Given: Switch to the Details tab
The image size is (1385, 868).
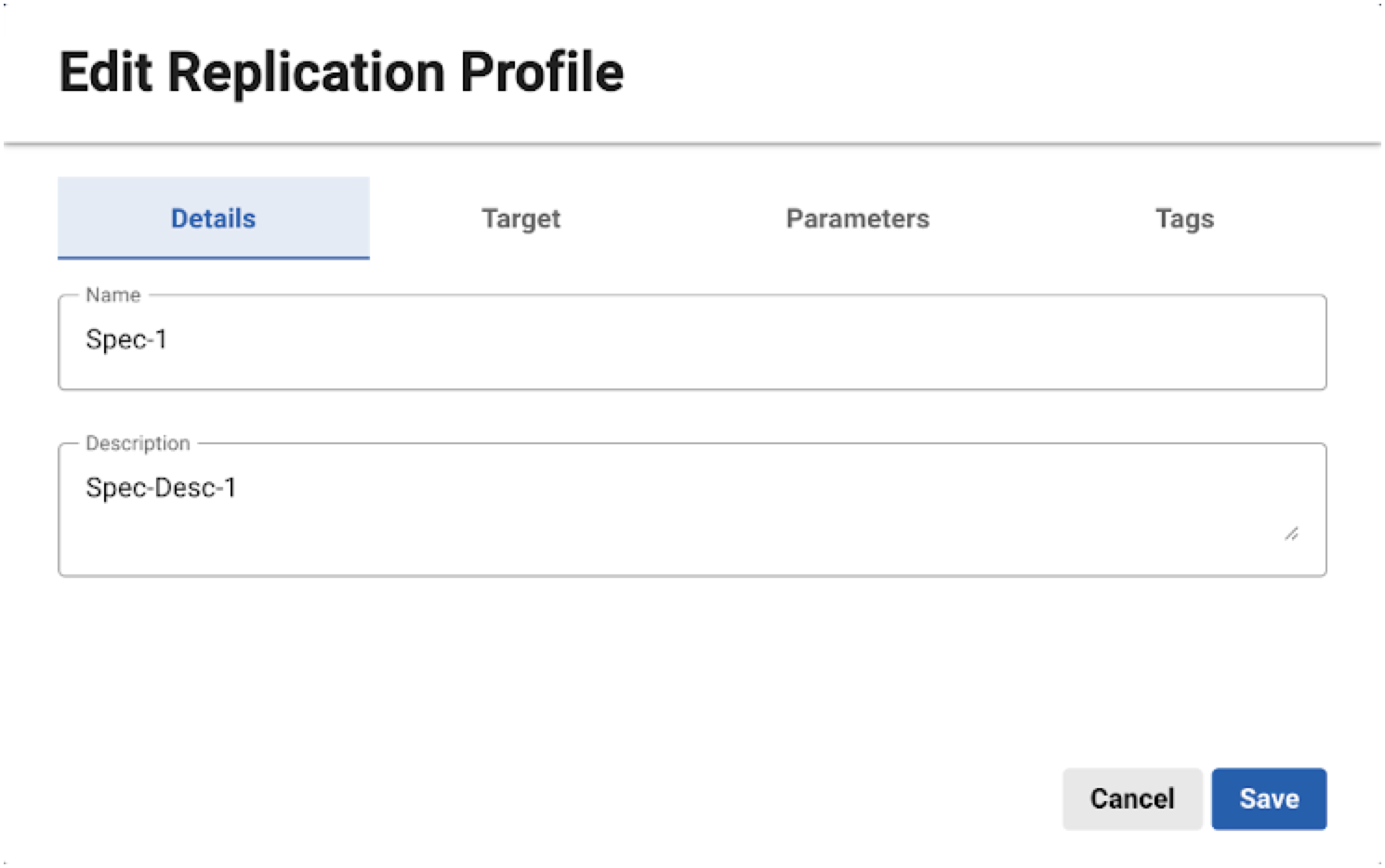Looking at the screenshot, I should (213, 218).
